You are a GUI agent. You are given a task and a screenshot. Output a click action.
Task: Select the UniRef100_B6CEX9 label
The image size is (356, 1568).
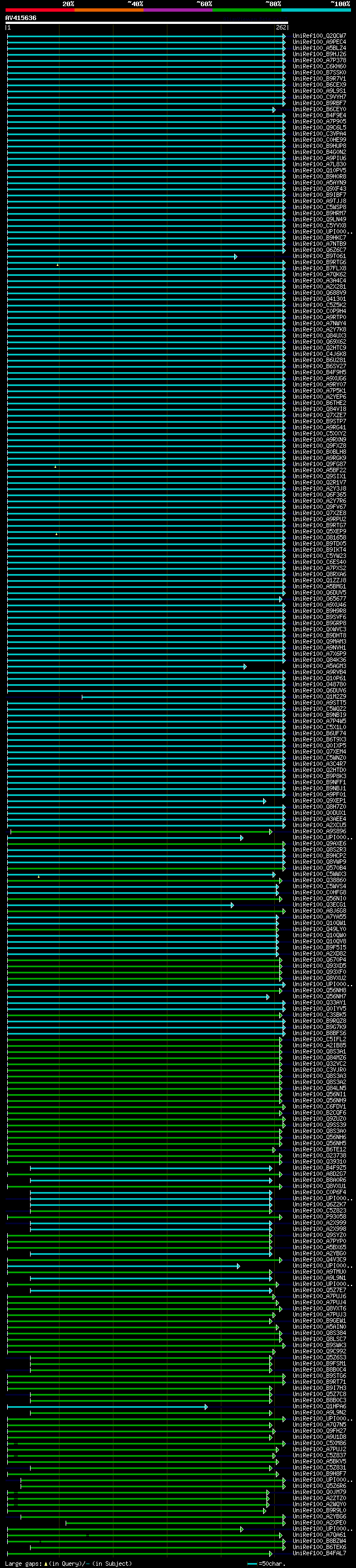coord(319,85)
